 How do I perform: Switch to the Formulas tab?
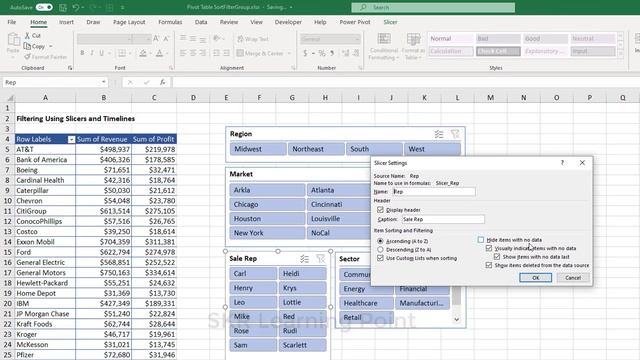(x=170, y=22)
